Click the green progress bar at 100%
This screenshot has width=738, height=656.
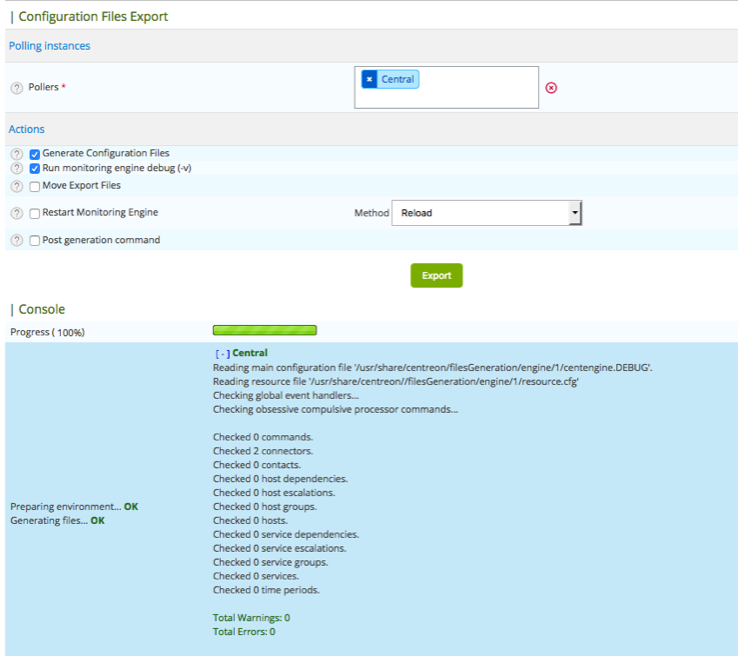click(x=265, y=331)
